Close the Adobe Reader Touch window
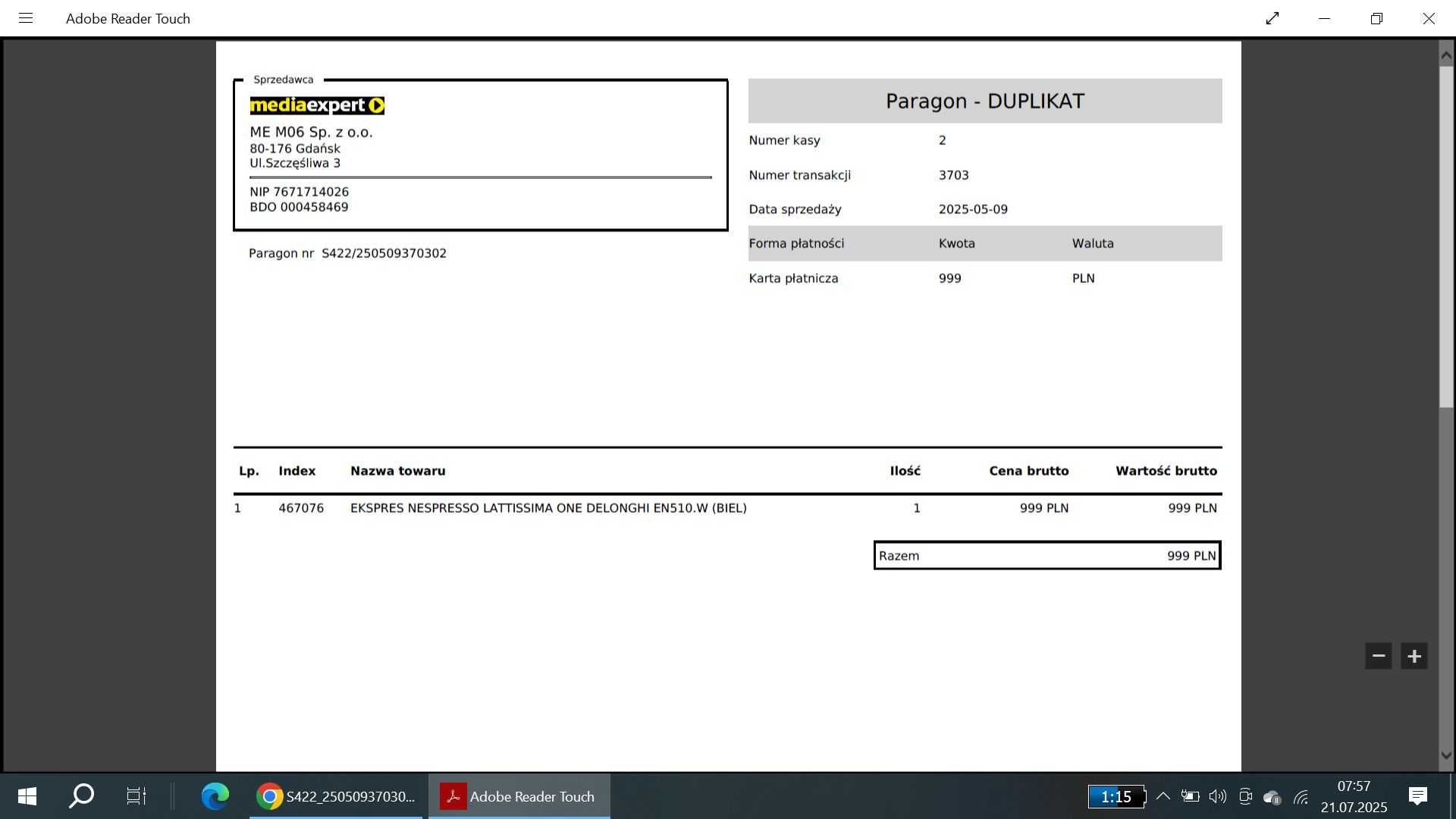This screenshot has height=819, width=1456. 1429,18
